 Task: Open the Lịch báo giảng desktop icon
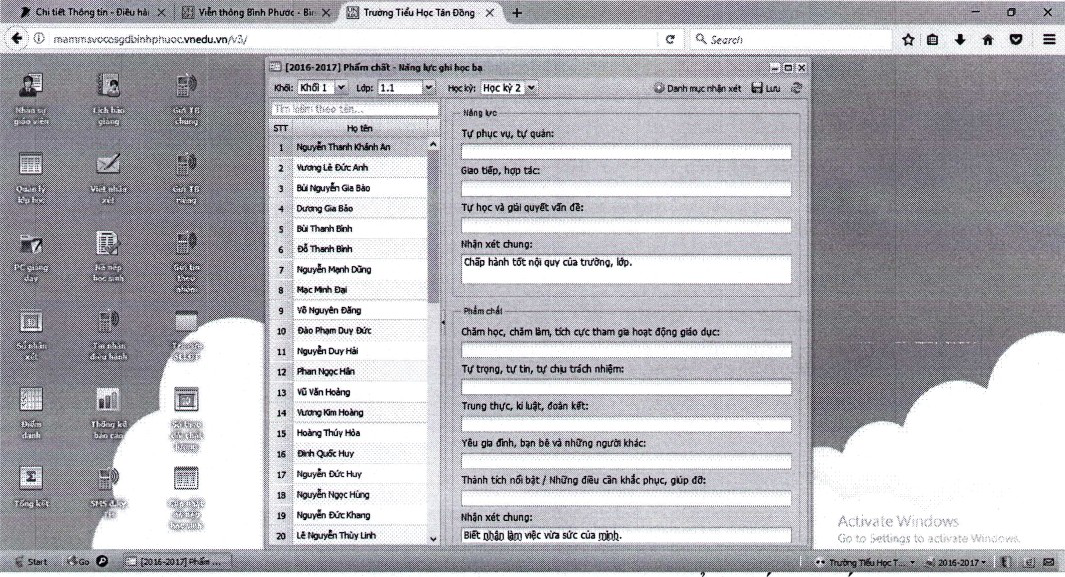pyautogui.click(x=107, y=87)
